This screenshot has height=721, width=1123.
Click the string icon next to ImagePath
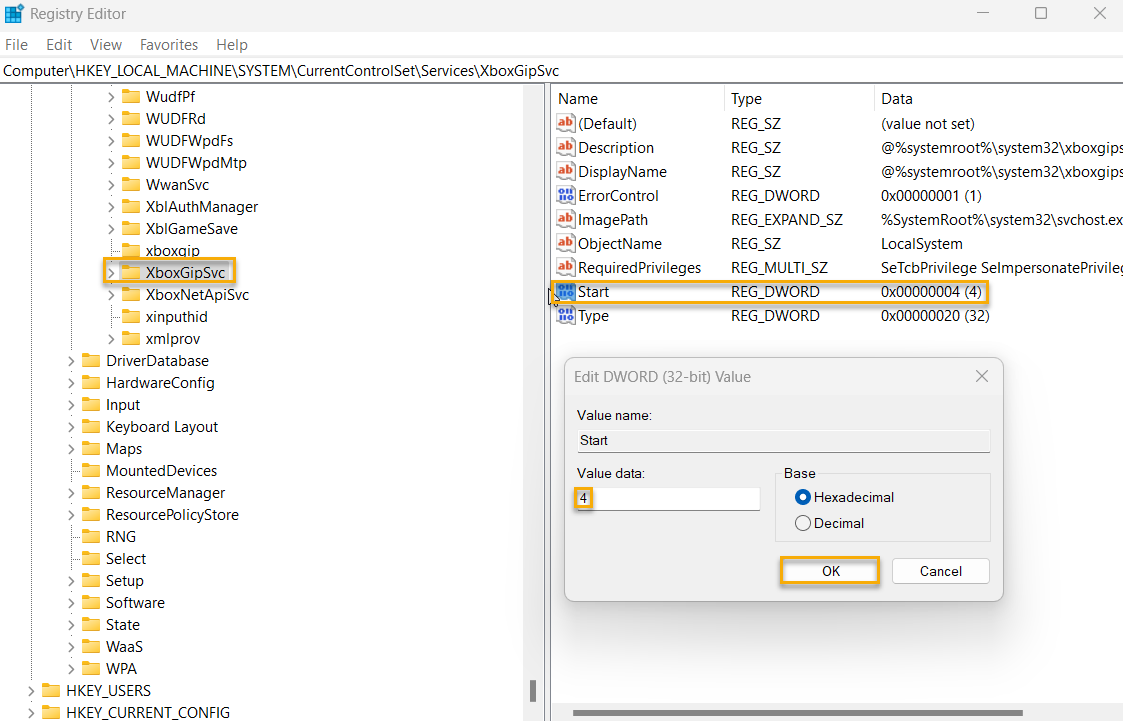point(566,220)
